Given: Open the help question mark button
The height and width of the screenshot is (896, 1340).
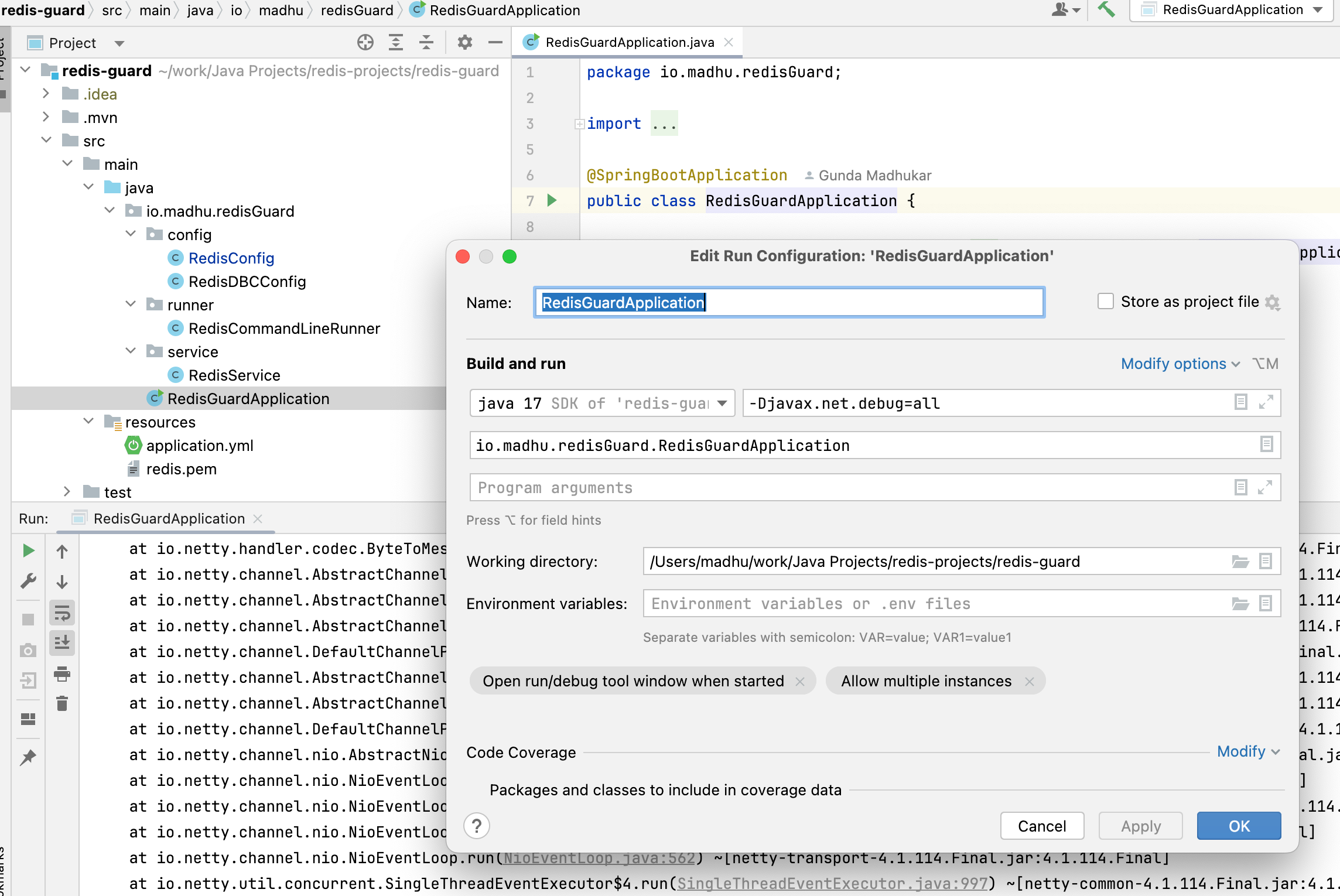Looking at the screenshot, I should 477,826.
